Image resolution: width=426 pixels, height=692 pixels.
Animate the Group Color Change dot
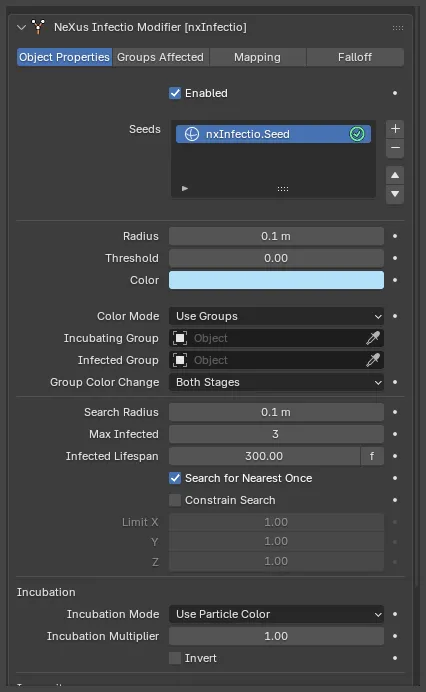click(x=395, y=382)
